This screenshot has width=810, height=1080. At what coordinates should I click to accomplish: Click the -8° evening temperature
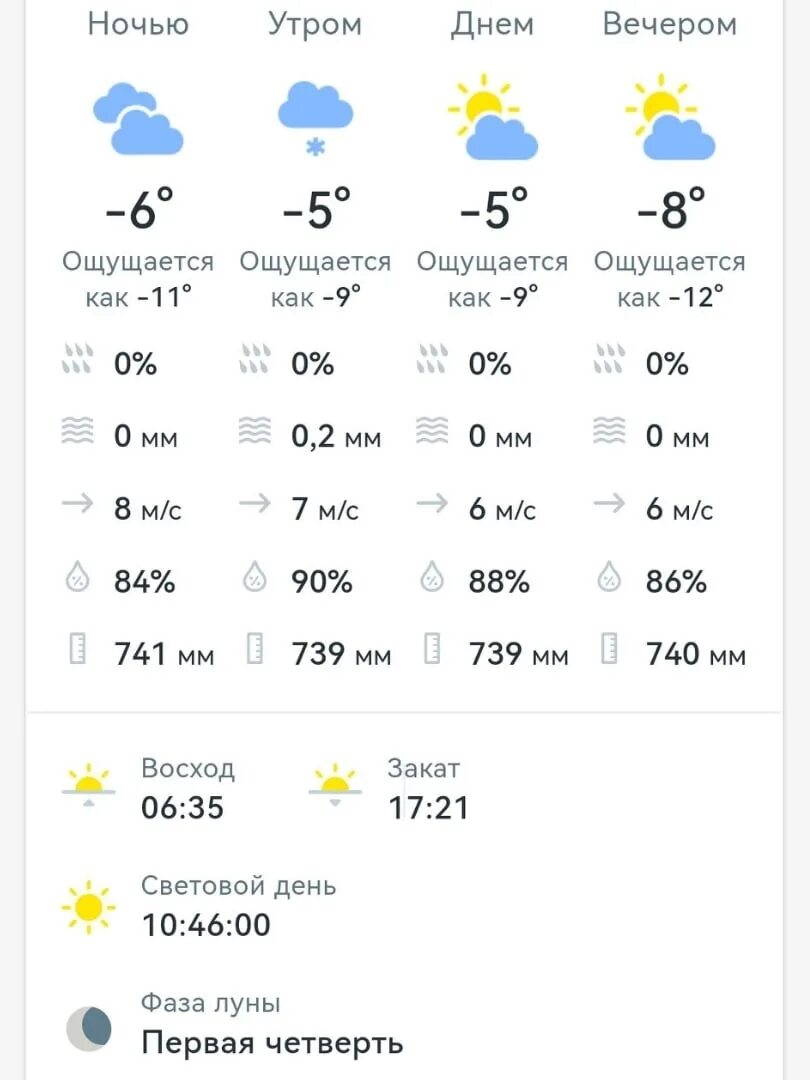click(x=670, y=209)
